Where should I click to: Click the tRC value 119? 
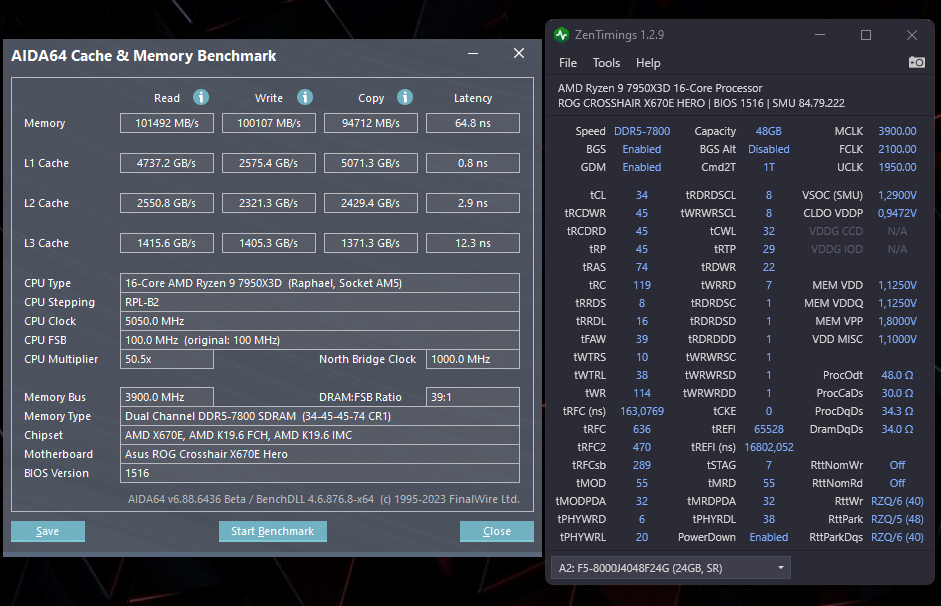(642, 285)
